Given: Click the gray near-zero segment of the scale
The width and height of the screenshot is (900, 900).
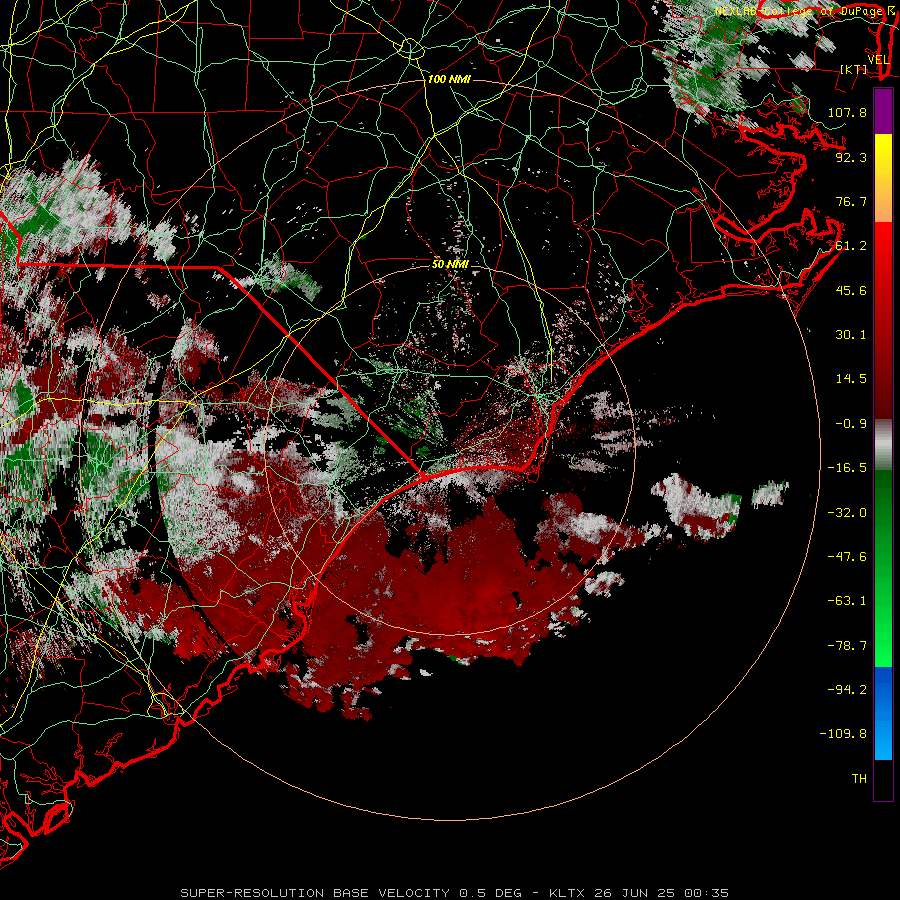Looking at the screenshot, I should [x=883, y=445].
